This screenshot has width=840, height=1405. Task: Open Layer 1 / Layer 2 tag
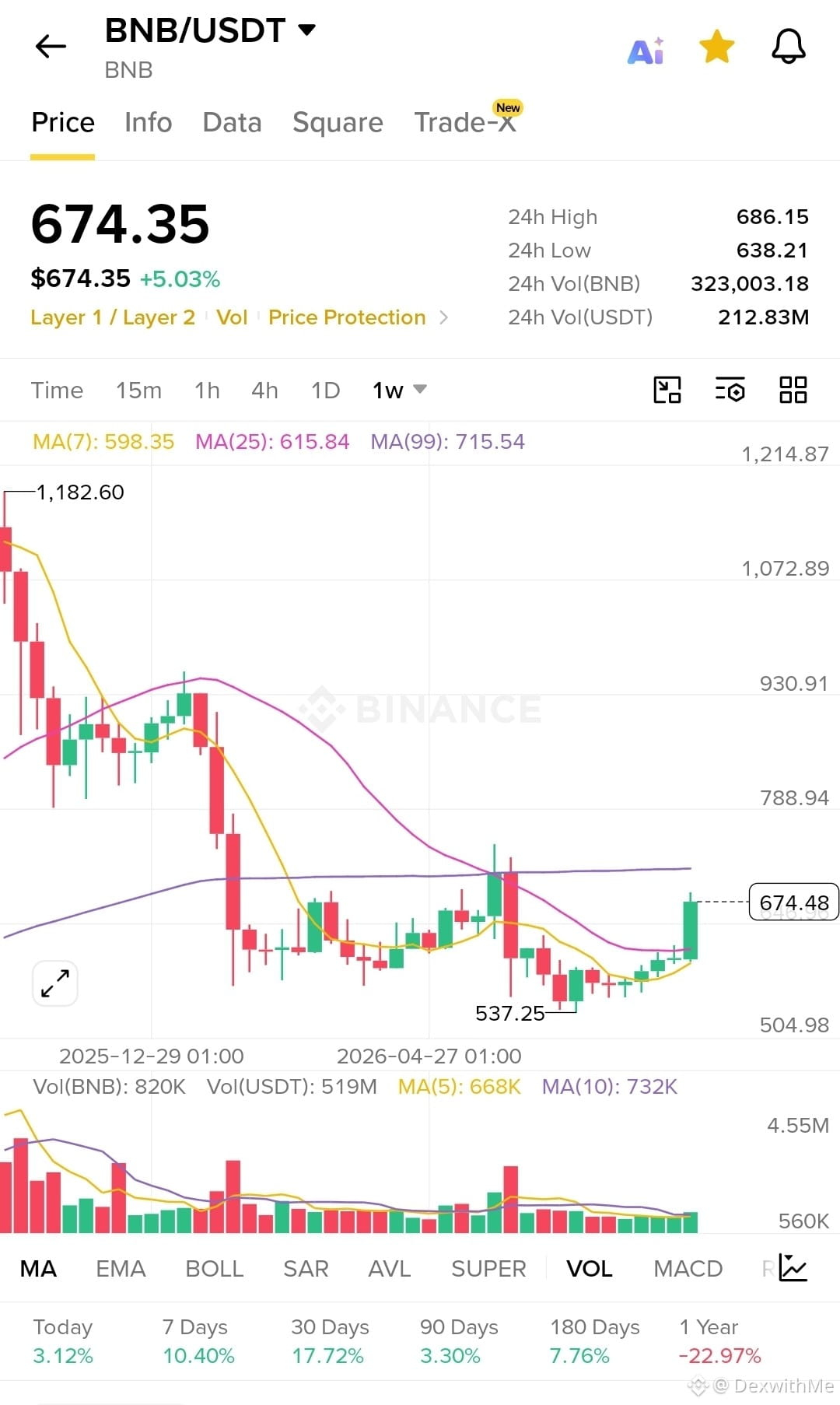113,317
